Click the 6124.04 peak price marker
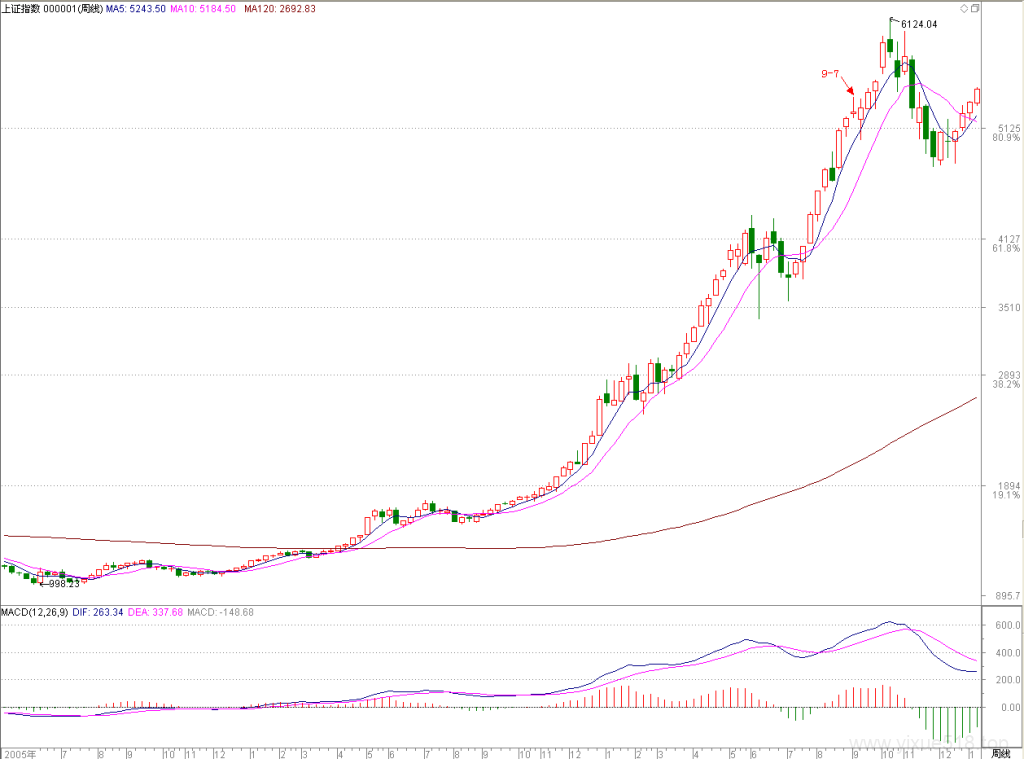This screenshot has height=759, width=1024. [x=915, y=24]
